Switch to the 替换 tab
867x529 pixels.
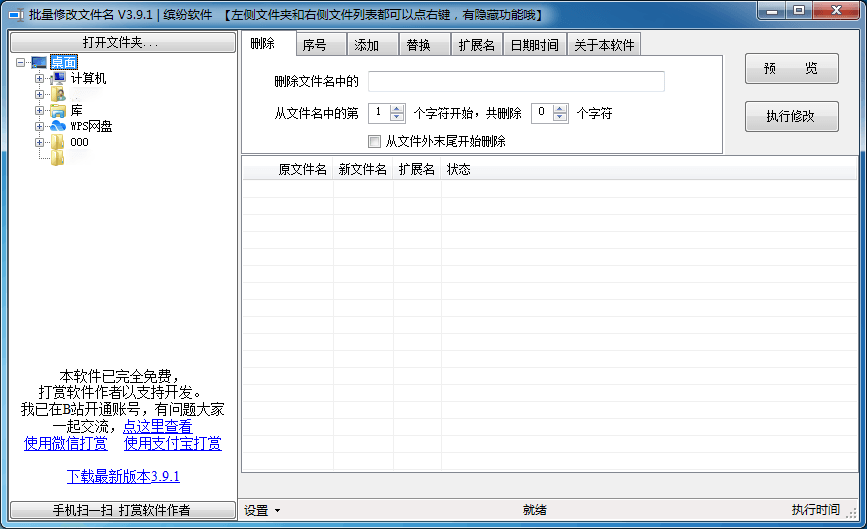(418, 45)
